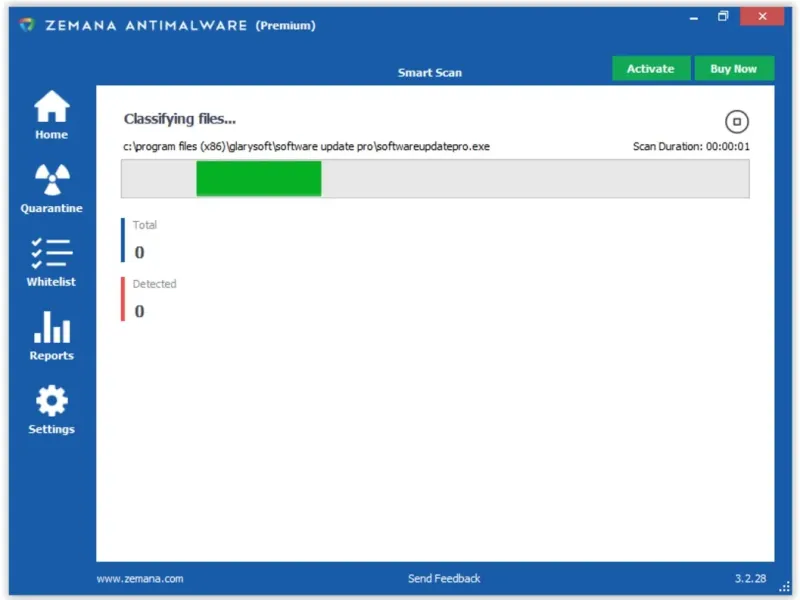Click the Zemana shield logo
800x600 pixels.
click(27, 24)
